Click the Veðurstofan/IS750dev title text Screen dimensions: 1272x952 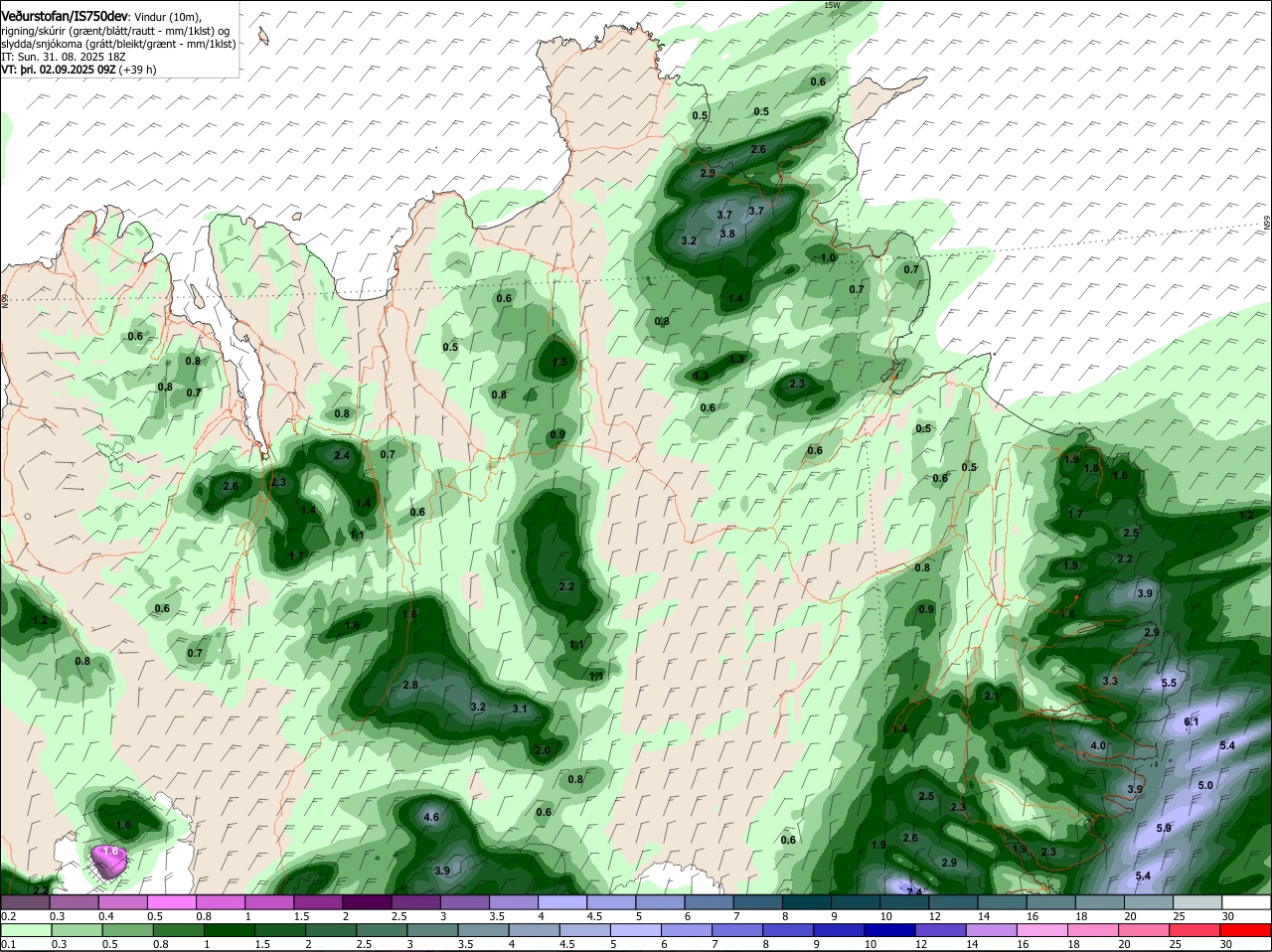click(x=66, y=16)
